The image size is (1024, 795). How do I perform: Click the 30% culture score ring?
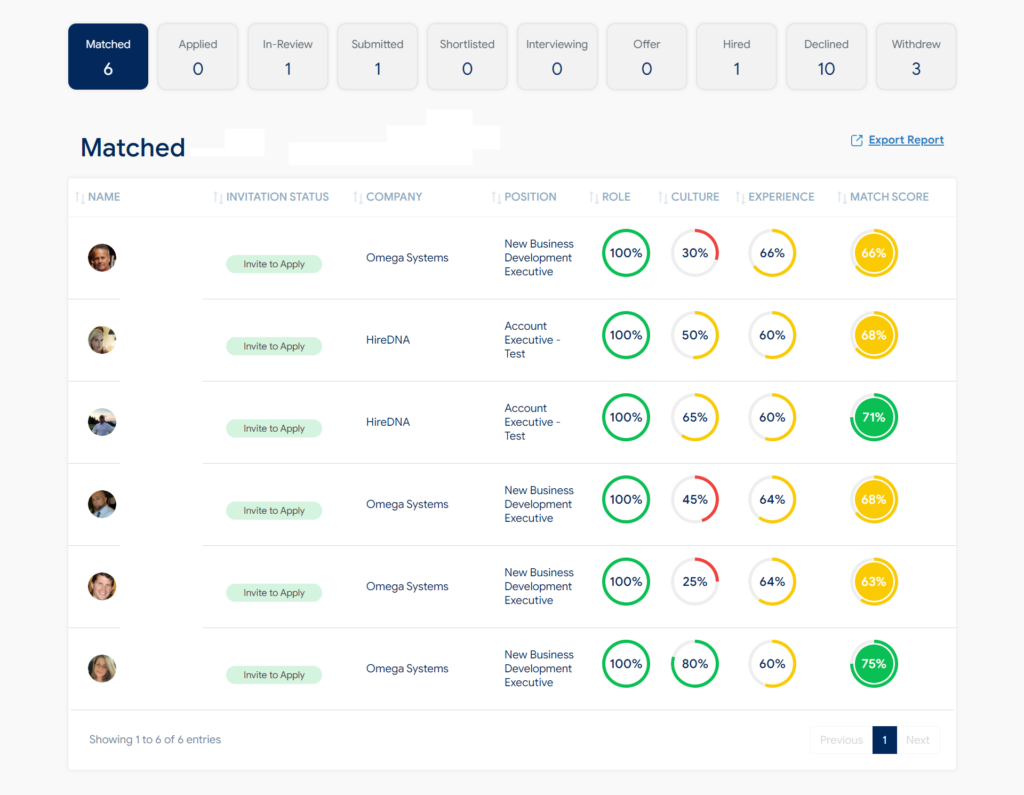click(695, 253)
